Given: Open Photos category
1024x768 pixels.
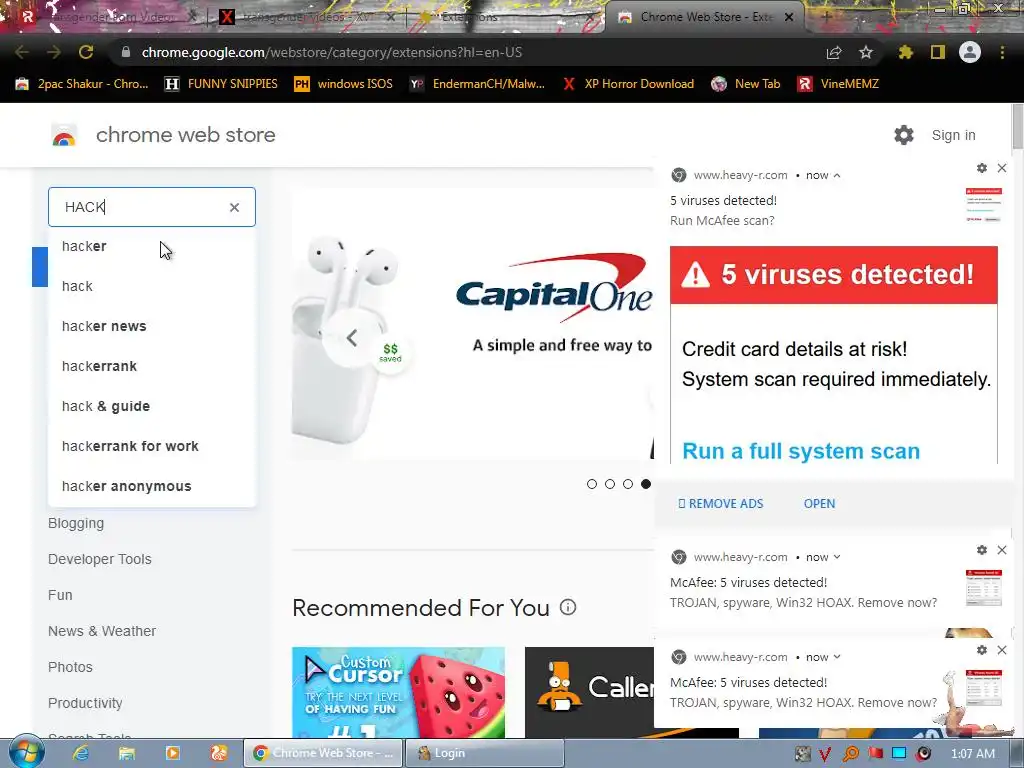Looking at the screenshot, I should (x=70, y=667).
